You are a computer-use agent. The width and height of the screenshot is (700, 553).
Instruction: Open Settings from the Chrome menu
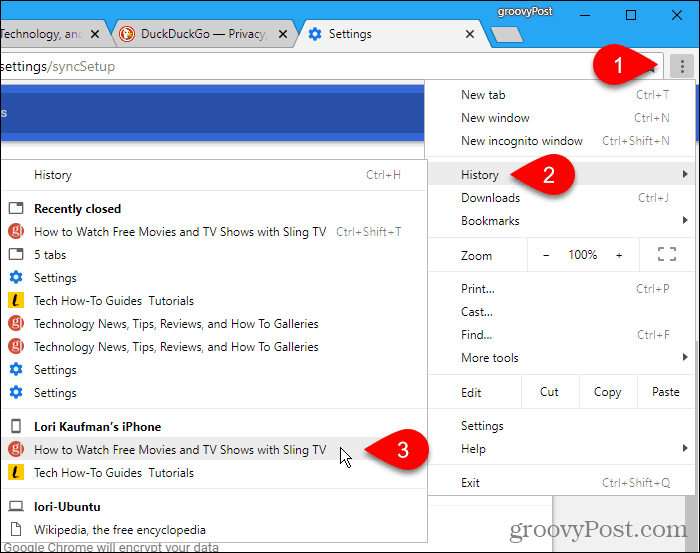coord(561,426)
